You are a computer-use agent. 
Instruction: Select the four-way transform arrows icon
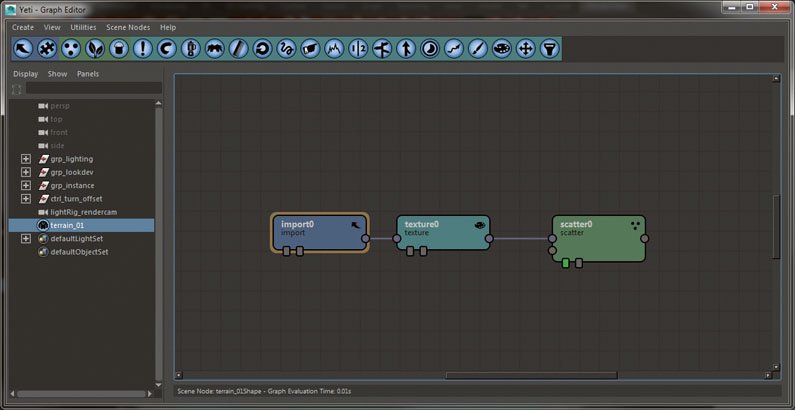coord(526,49)
